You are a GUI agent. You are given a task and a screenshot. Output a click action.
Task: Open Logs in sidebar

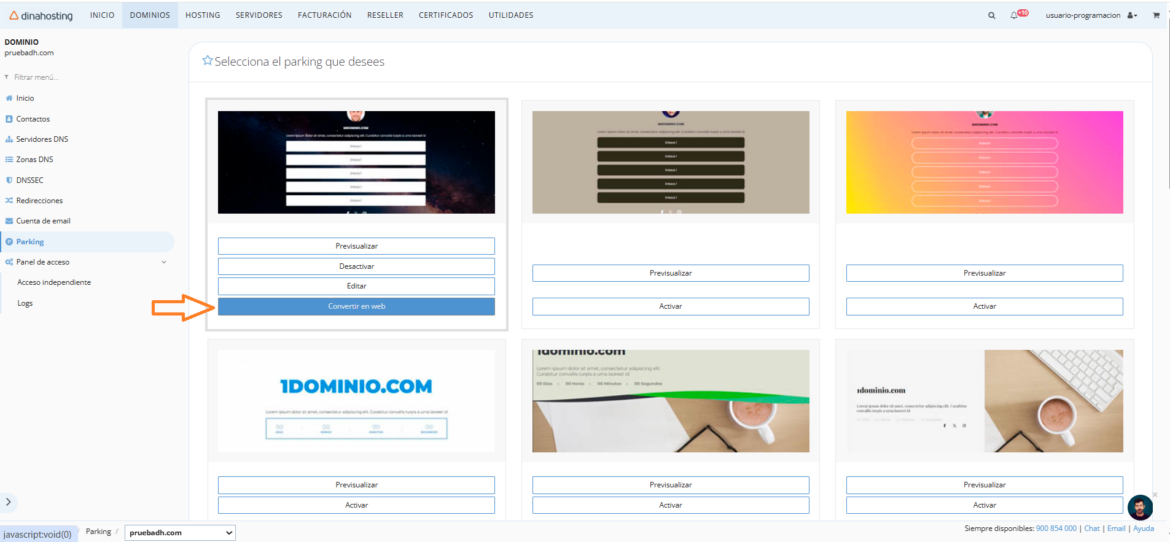coord(25,303)
